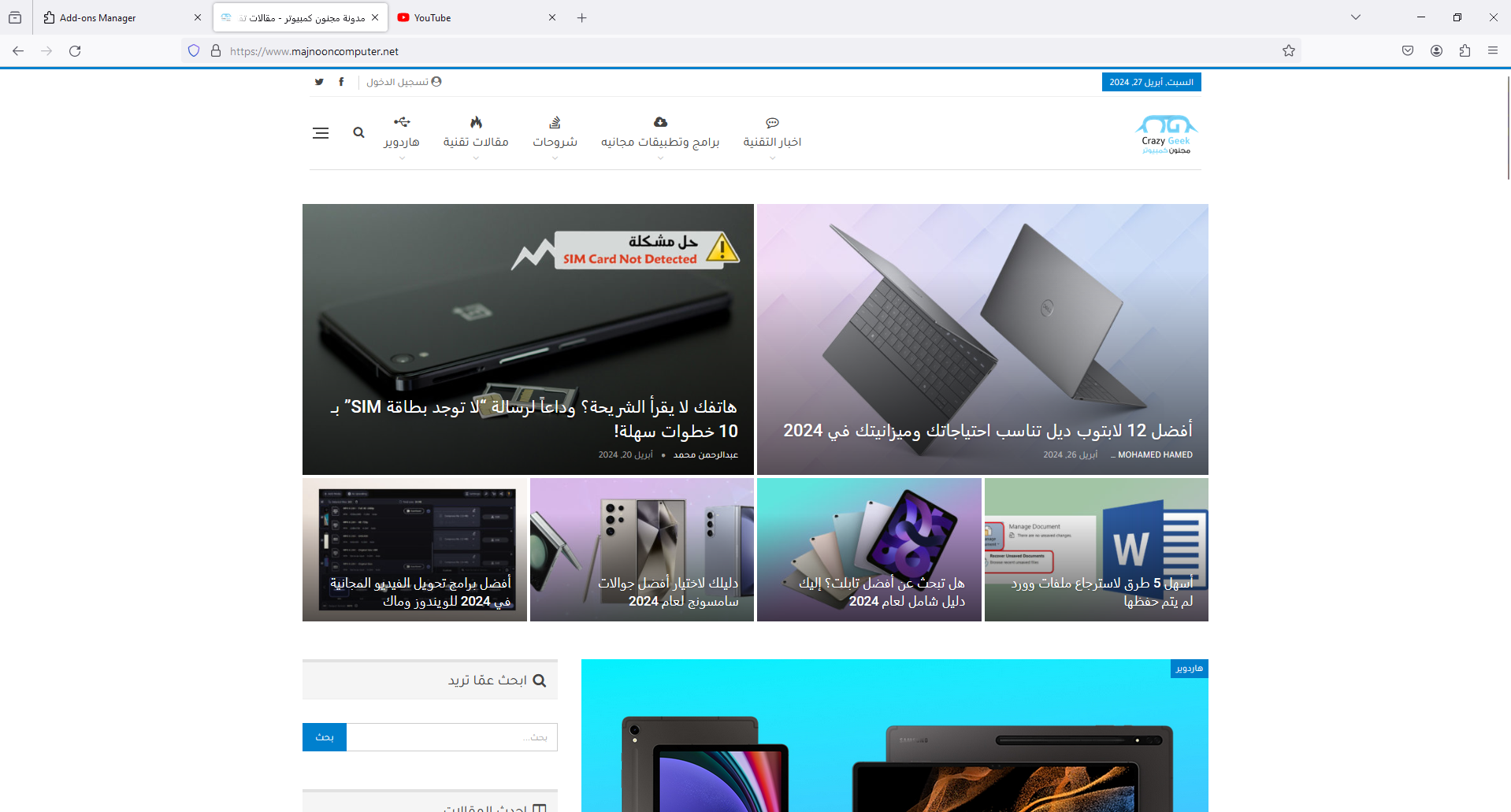Click the search magnifier icon in navbar
The width and height of the screenshot is (1511, 812).
coord(358,133)
